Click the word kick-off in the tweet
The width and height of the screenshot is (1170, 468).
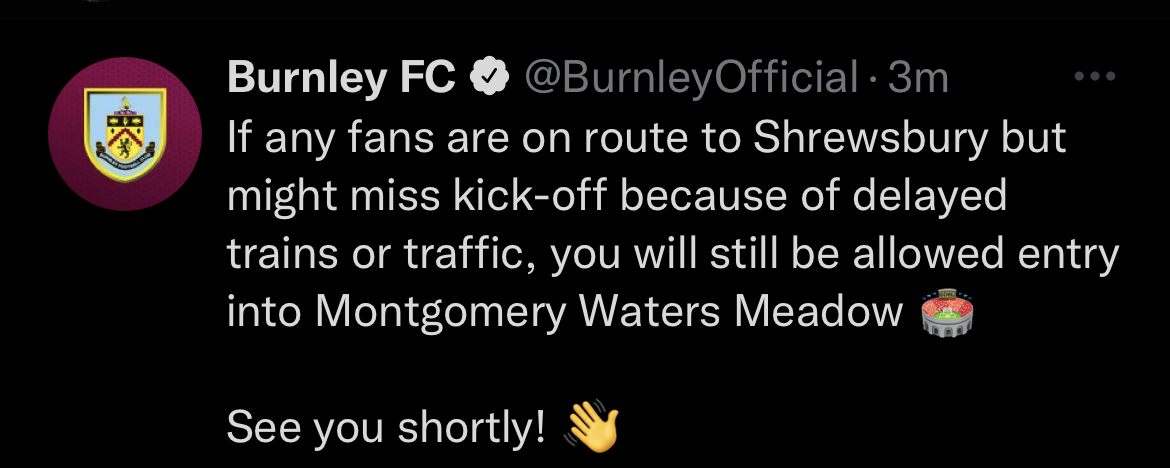pos(543,197)
